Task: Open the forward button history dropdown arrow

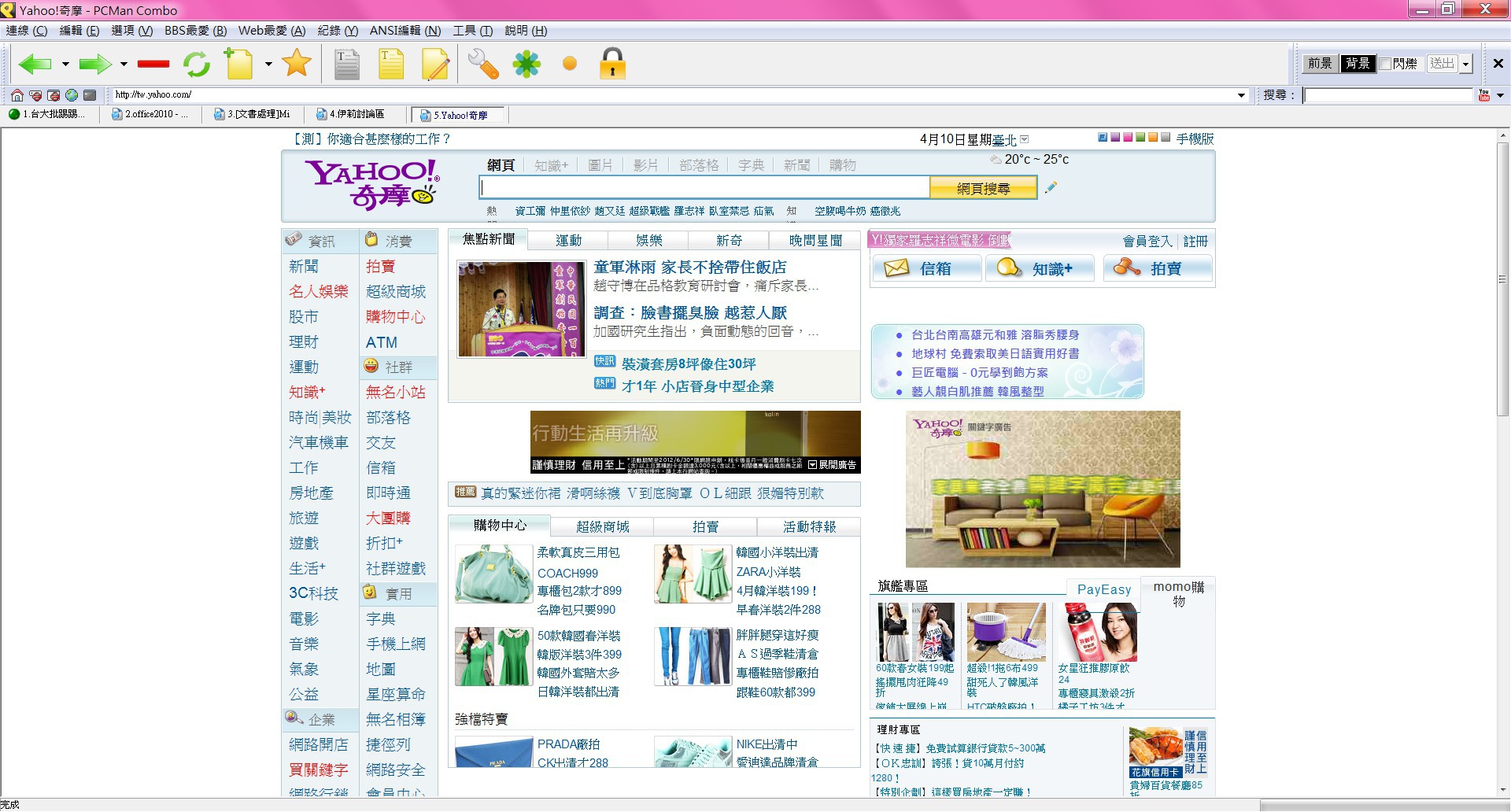Action: [124, 64]
